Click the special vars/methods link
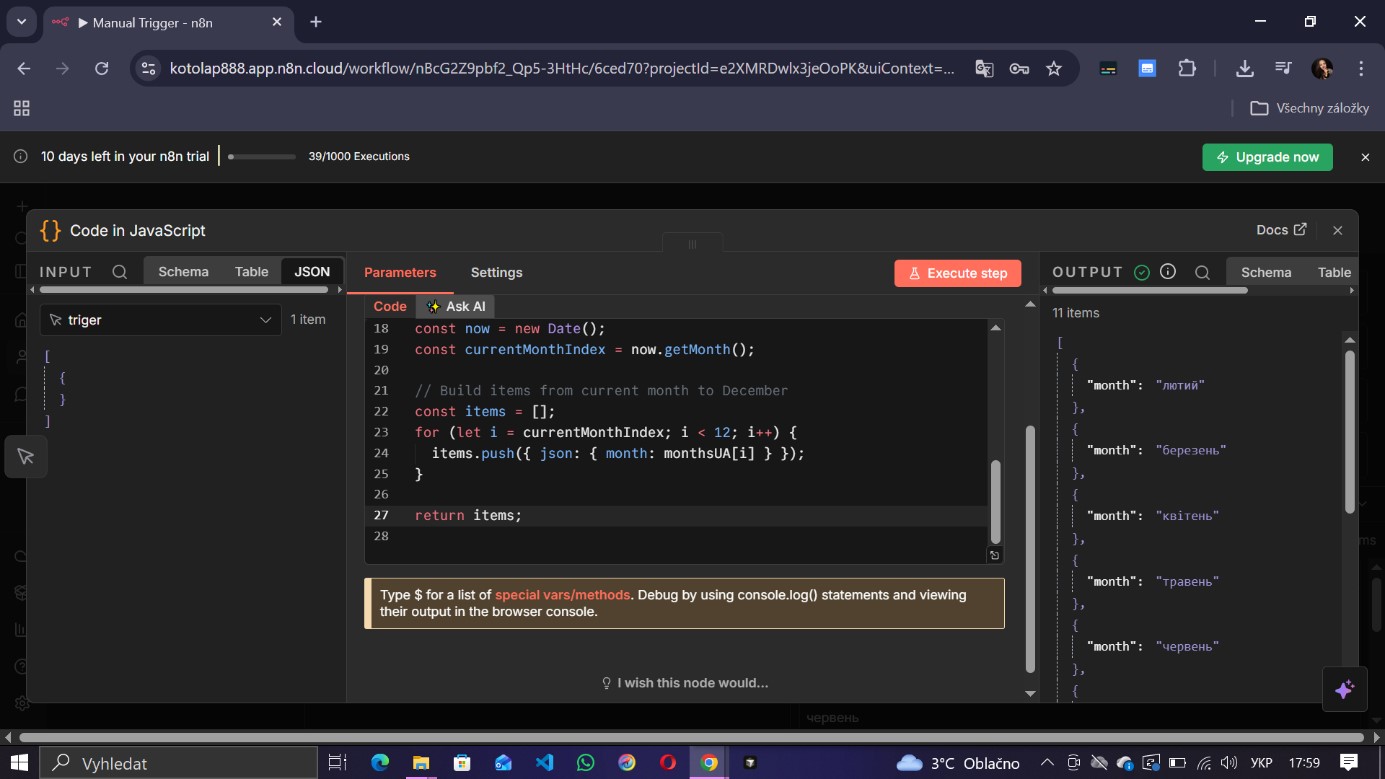The width and height of the screenshot is (1385, 779). [563, 594]
